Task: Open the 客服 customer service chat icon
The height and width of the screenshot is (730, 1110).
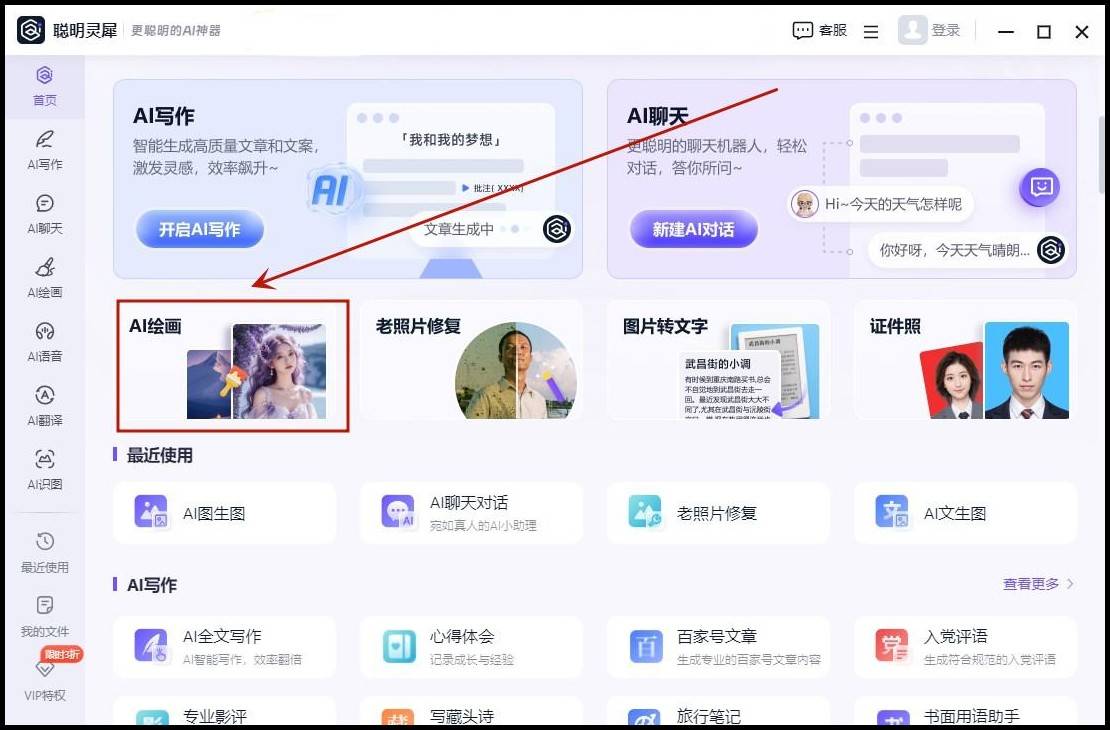Action: point(802,30)
